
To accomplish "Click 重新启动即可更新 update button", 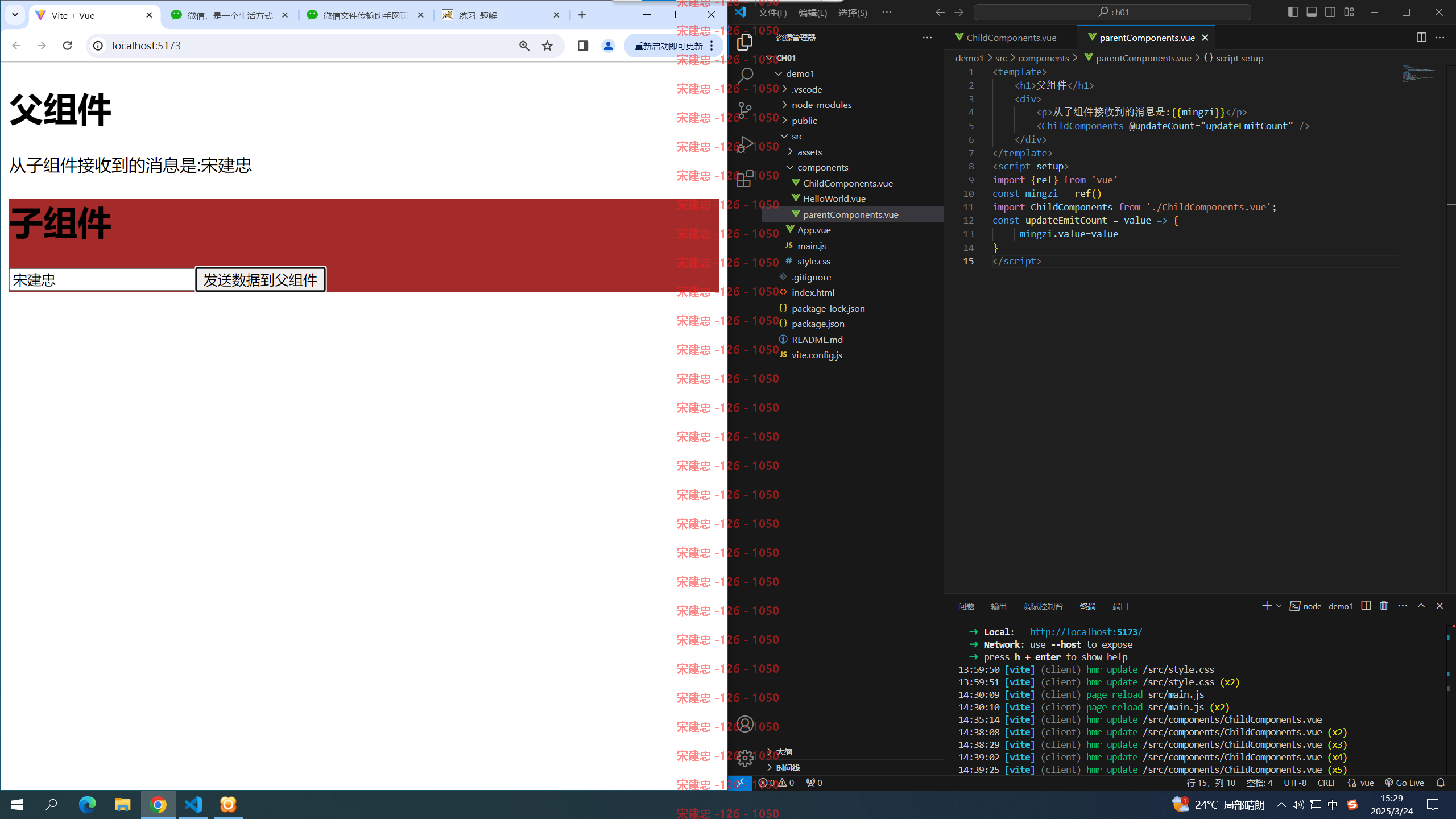I will [673, 46].
